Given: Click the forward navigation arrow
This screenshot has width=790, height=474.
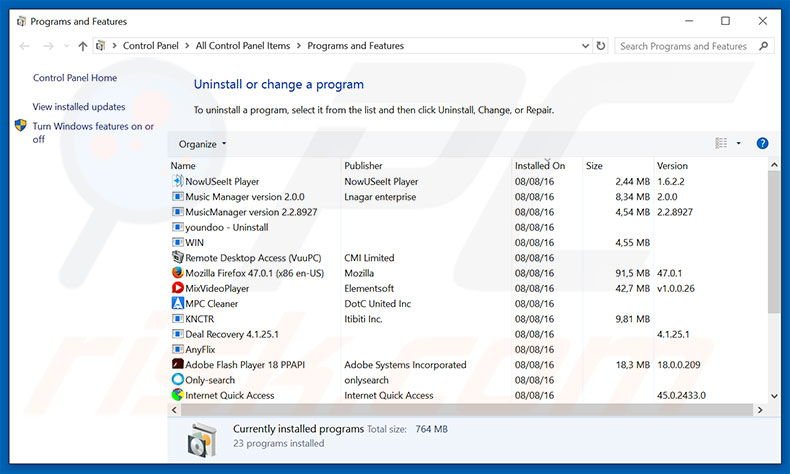Looking at the screenshot, I should pos(48,46).
